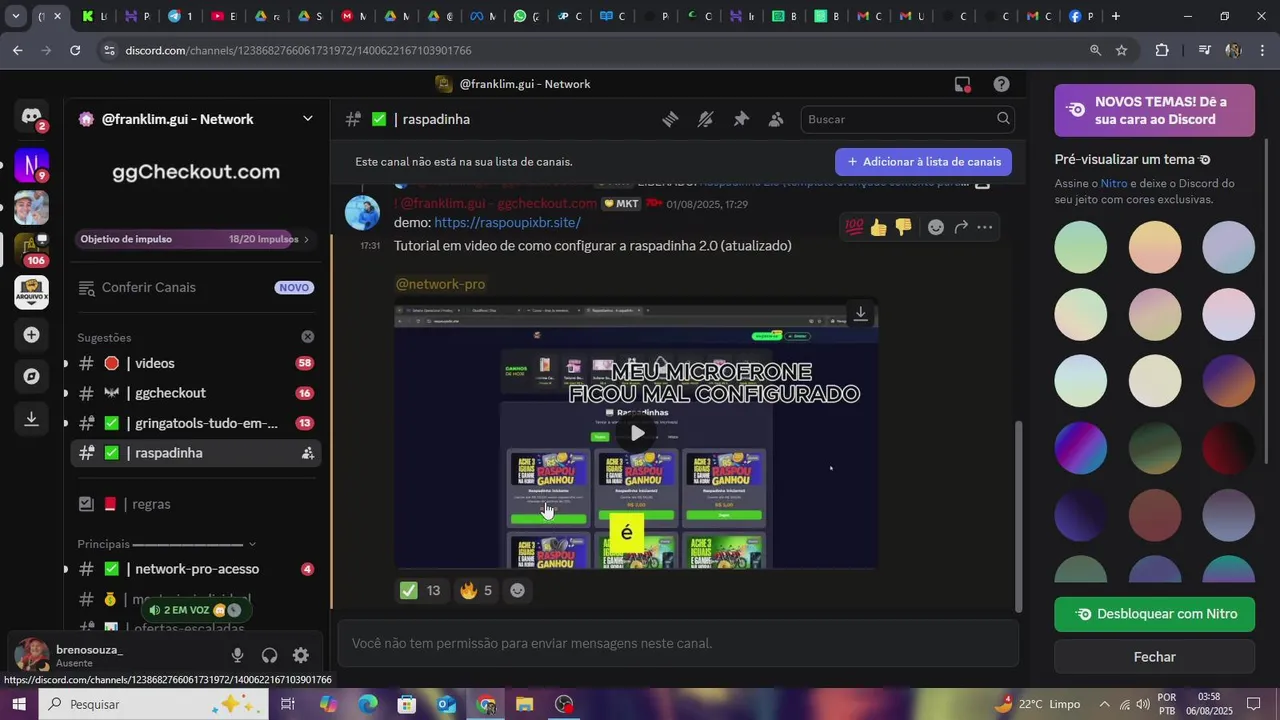Add a server with the plus icon
The image size is (1280, 720).
click(32, 335)
